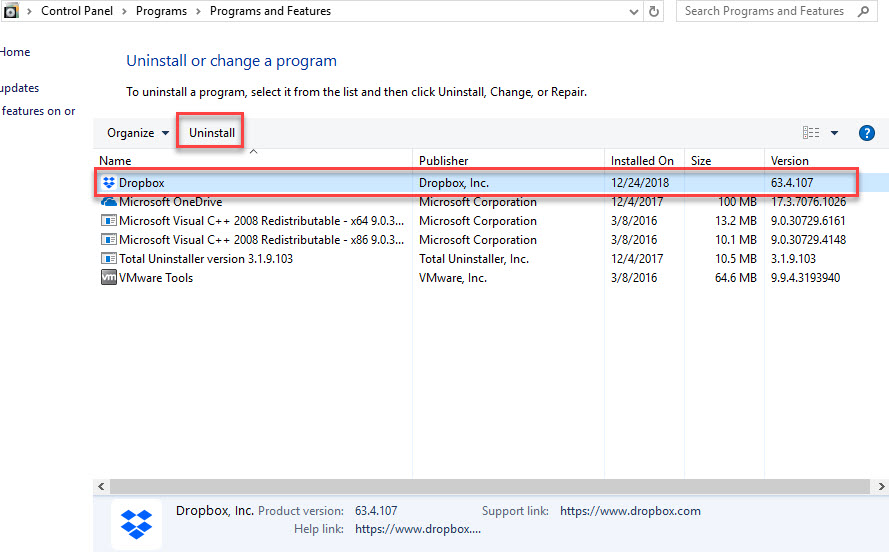The image size is (889, 552).
Task: Open the dropbox.com support link
Action: 630,511
